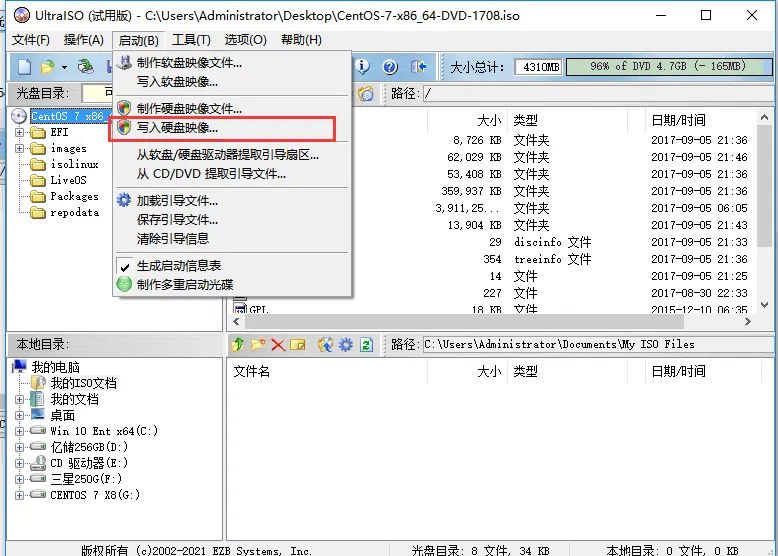Open the 选项(O) menu
The image size is (778, 556).
(246, 40)
